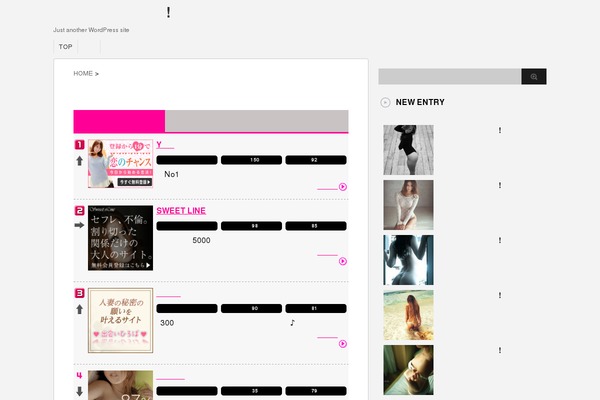The height and width of the screenshot is (400, 600).
Task: Click the '5000' text in SWEET LINE entry
Action: click(201, 240)
